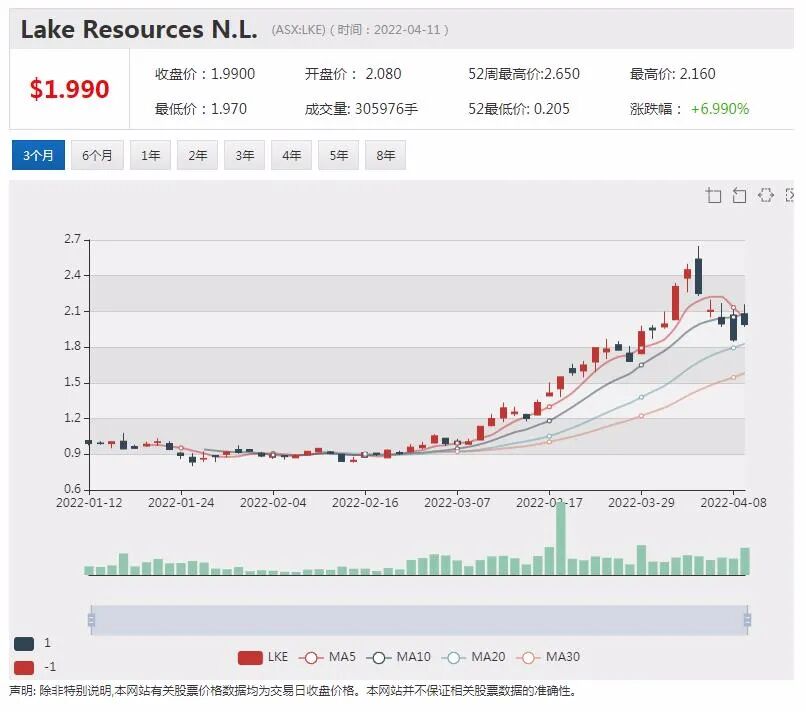
Task: Click the 2022-01-24 x-axis date label
Action: pyautogui.click(x=181, y=503)
